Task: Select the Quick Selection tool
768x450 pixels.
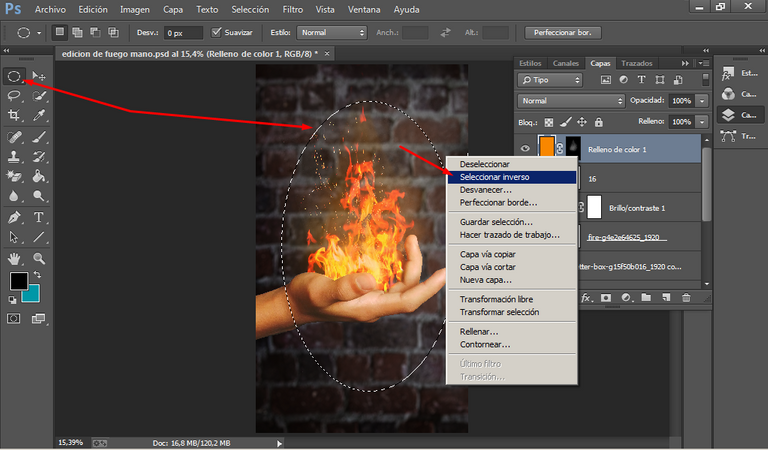Action: point(39,96)
